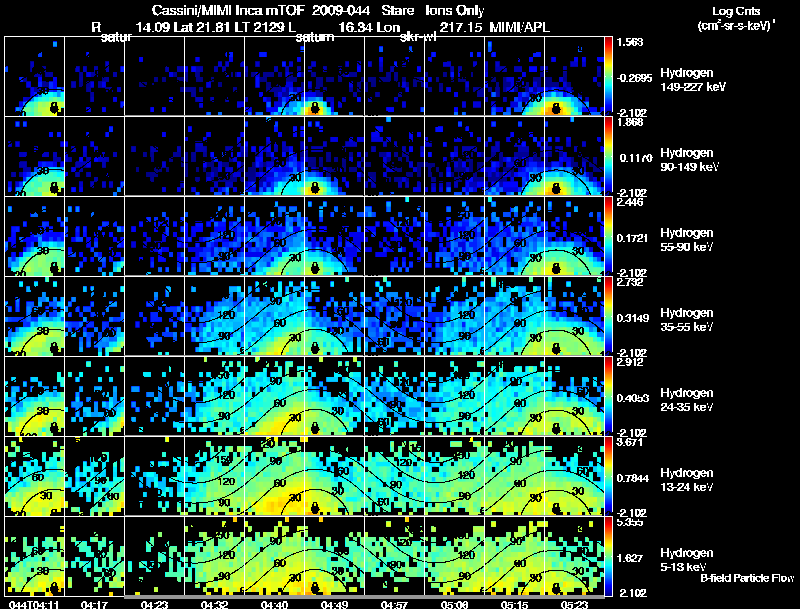Viewport: 800px width, 609px height.
Task: Click the 90-149 keV color bar
Action: click(x=608, y=156)
